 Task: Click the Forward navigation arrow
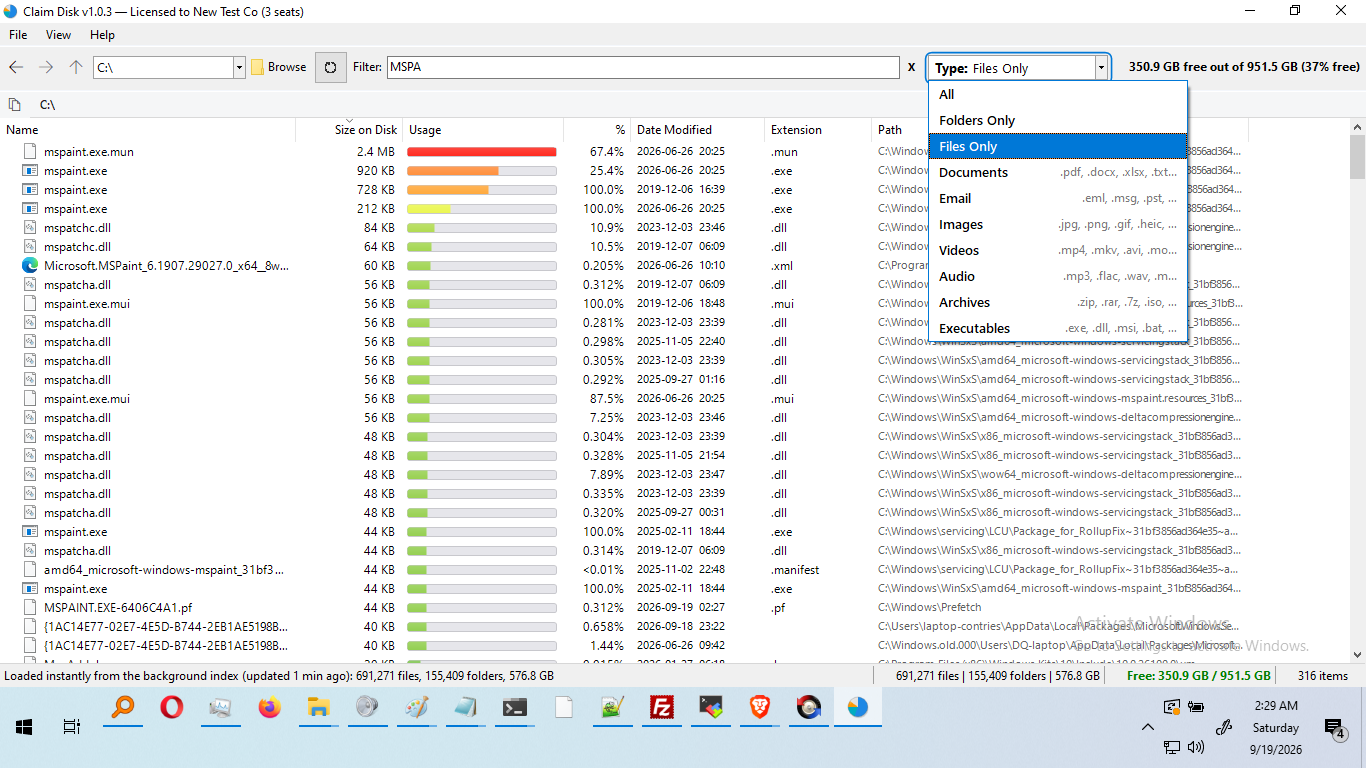(x=46, y=67)
